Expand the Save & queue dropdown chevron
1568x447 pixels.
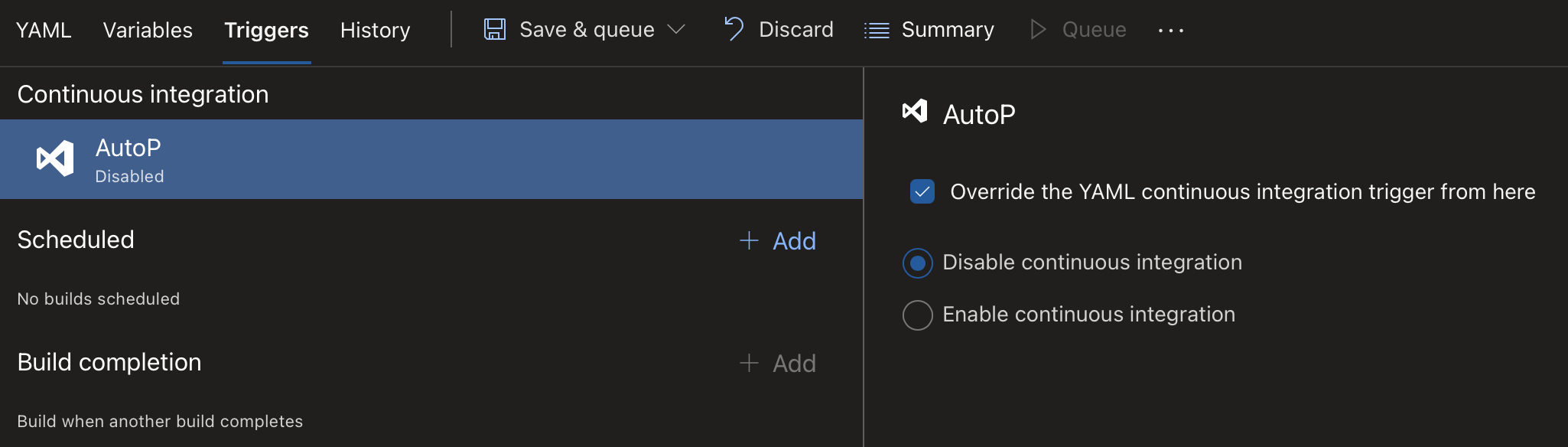[675, 30]
